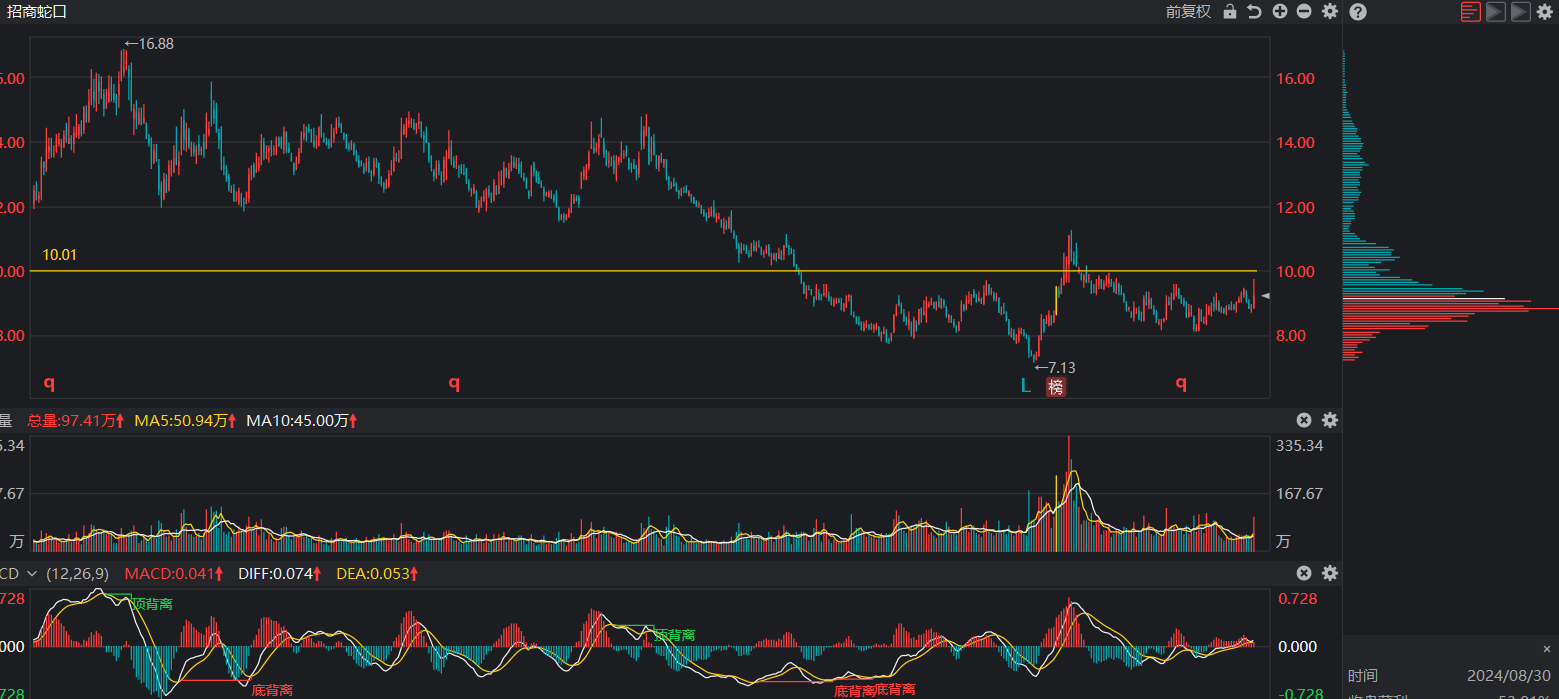
Task: Open main chart settings gear
Action: (x=1329, y=12)
